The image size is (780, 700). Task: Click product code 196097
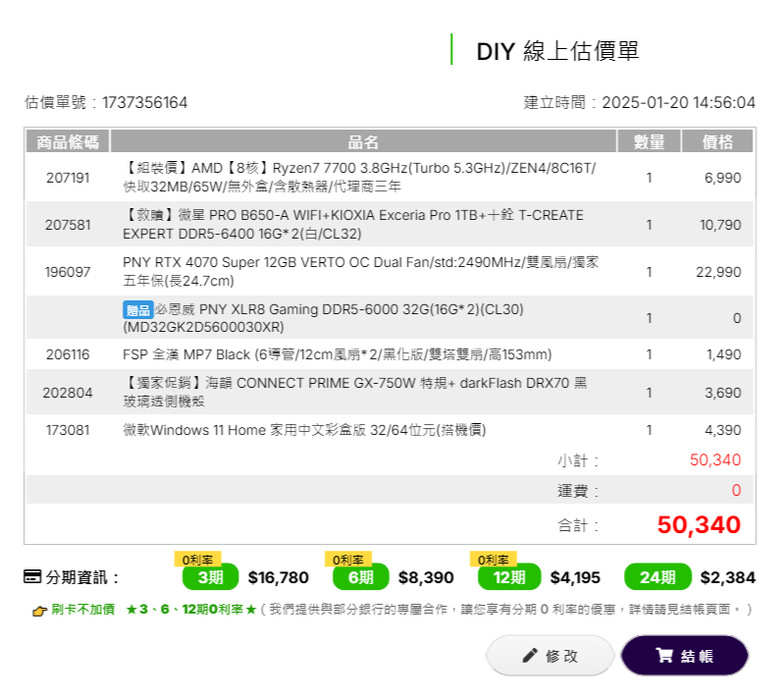pyautogui.click(x=68, y=272)
